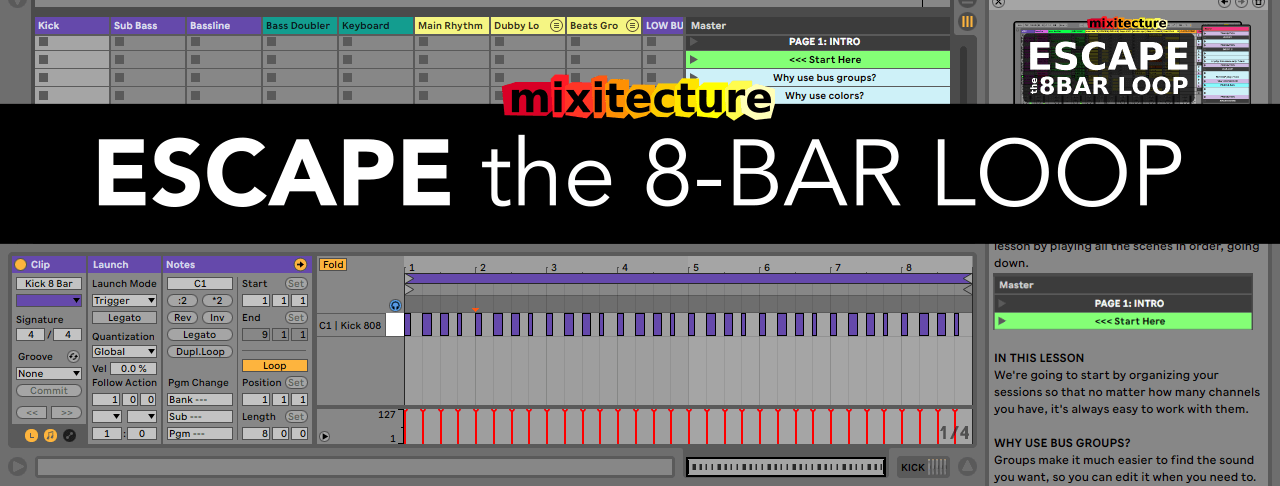Screen dimensions: 1280x486
Task: Click the headphone preview icon in note editor
Action: (x=395, y=305)
